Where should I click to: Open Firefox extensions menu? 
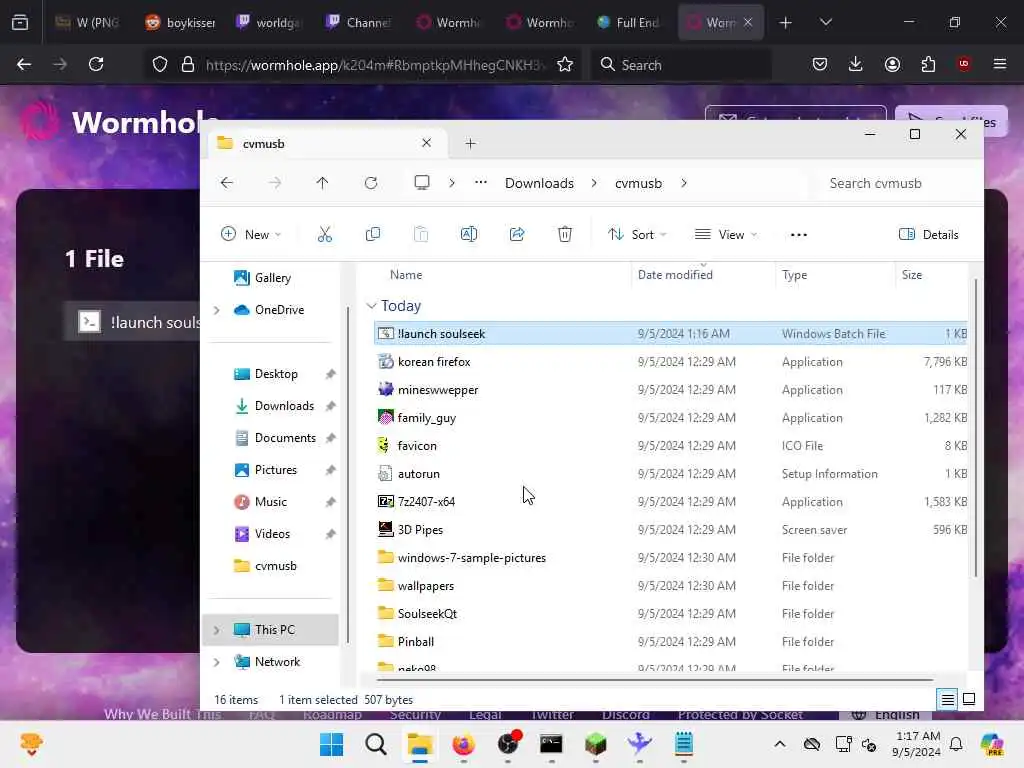coord(928,64)
